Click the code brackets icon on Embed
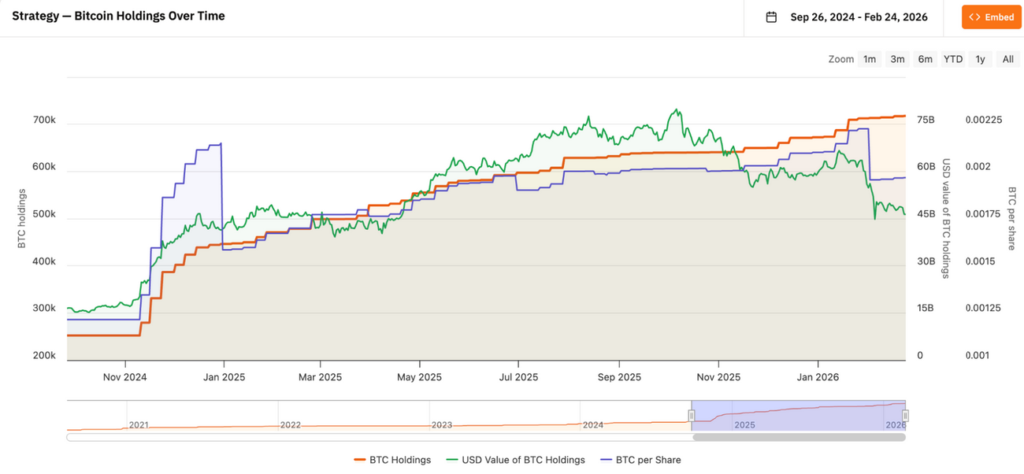Viewport: 1024px width, 474px height. click(x=974, y=17)
